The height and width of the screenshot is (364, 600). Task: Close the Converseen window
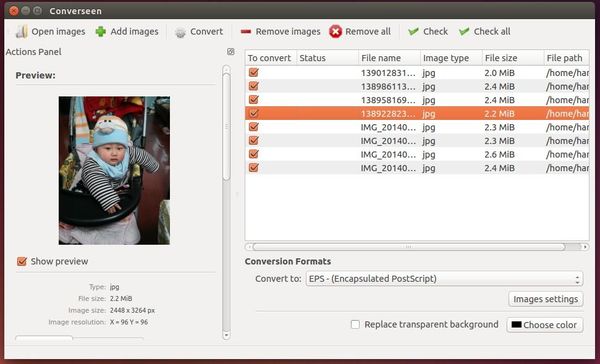click(14, 11)
